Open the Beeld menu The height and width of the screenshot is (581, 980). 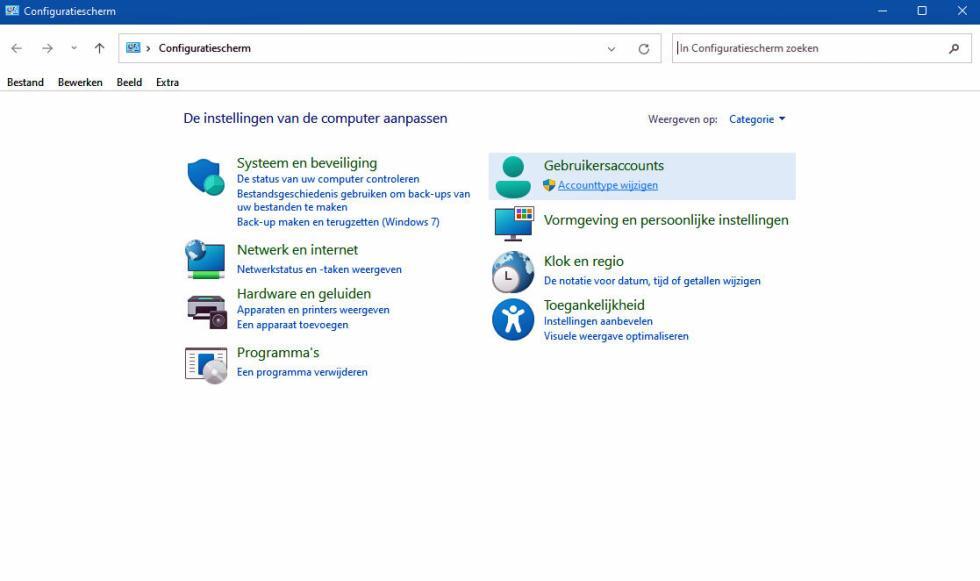pos(129,82)
